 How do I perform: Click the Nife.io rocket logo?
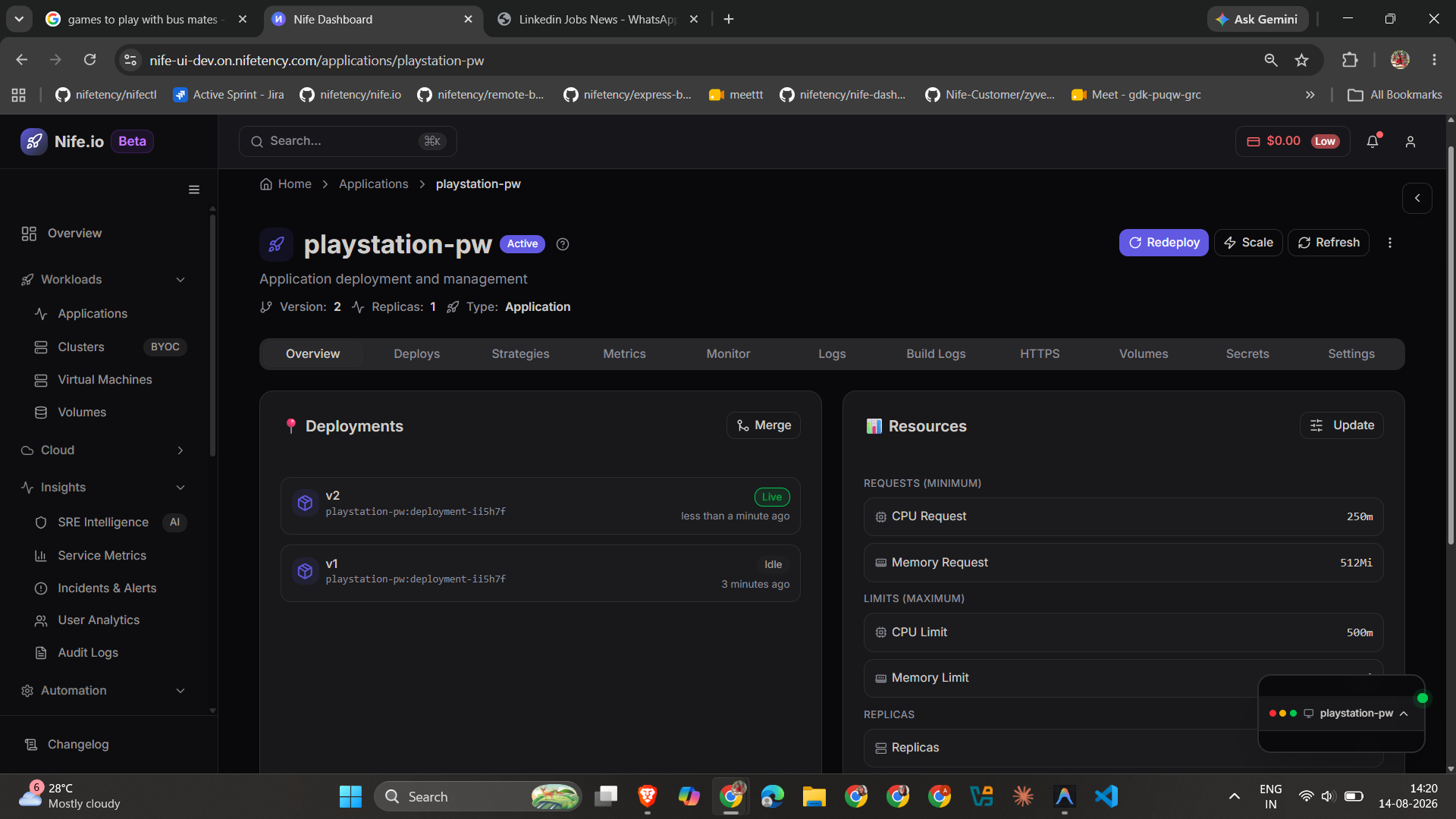pyautogui.click(x=34, y=141)
